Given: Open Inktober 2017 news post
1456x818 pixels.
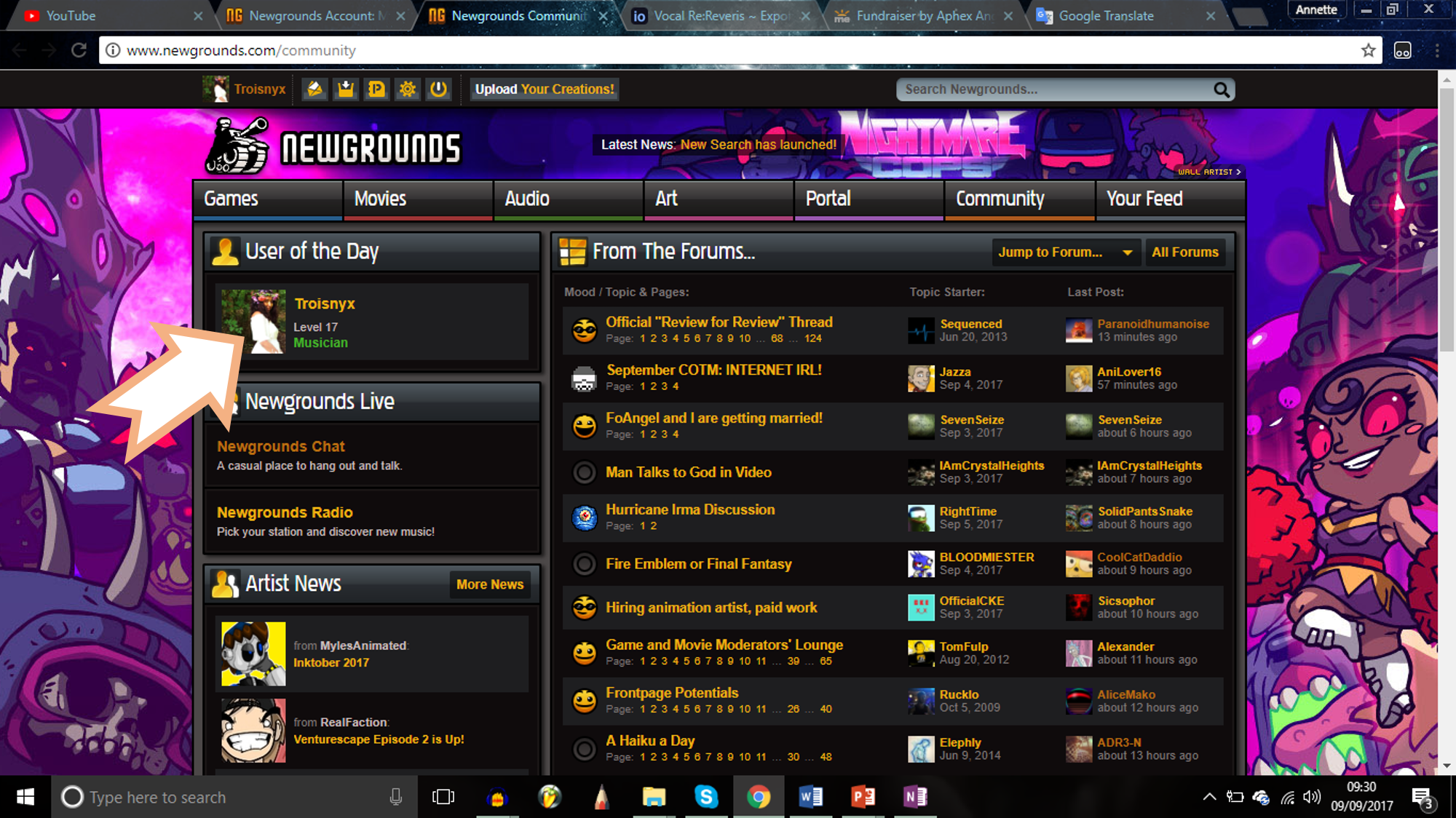Looking at the screenshot, I should pos(331,663).
